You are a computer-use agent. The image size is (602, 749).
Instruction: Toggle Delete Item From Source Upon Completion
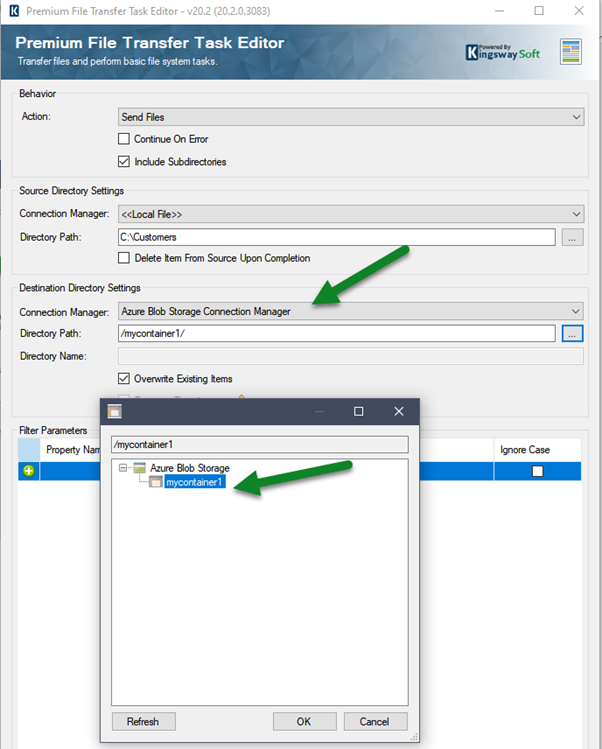click(x=124, y=258)
